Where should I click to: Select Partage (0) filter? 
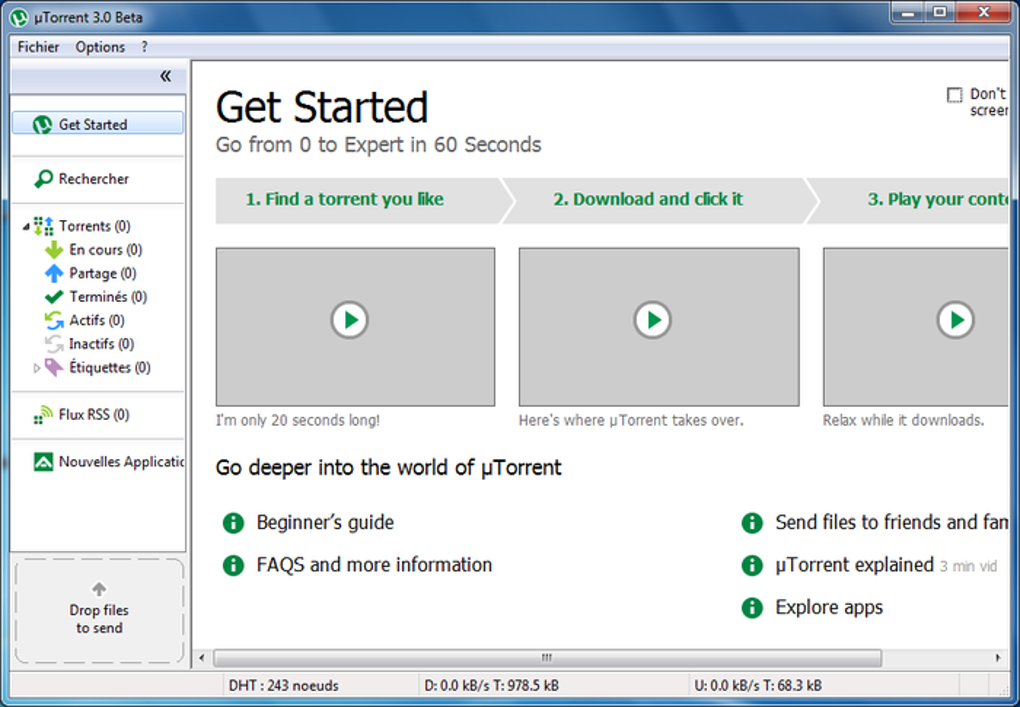click(103, 273)
